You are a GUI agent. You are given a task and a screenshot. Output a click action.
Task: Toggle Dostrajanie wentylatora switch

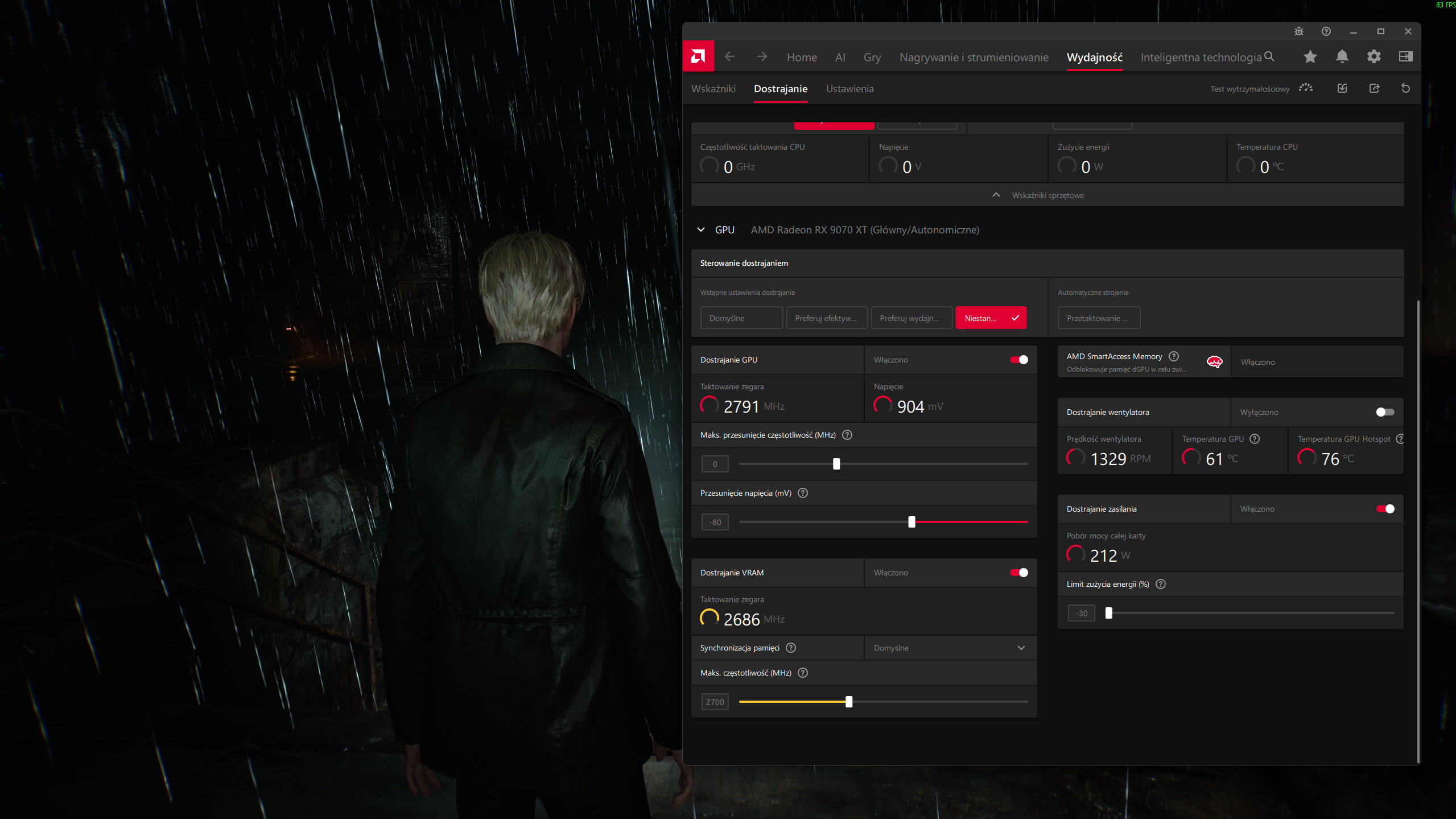click(1385, 412)
